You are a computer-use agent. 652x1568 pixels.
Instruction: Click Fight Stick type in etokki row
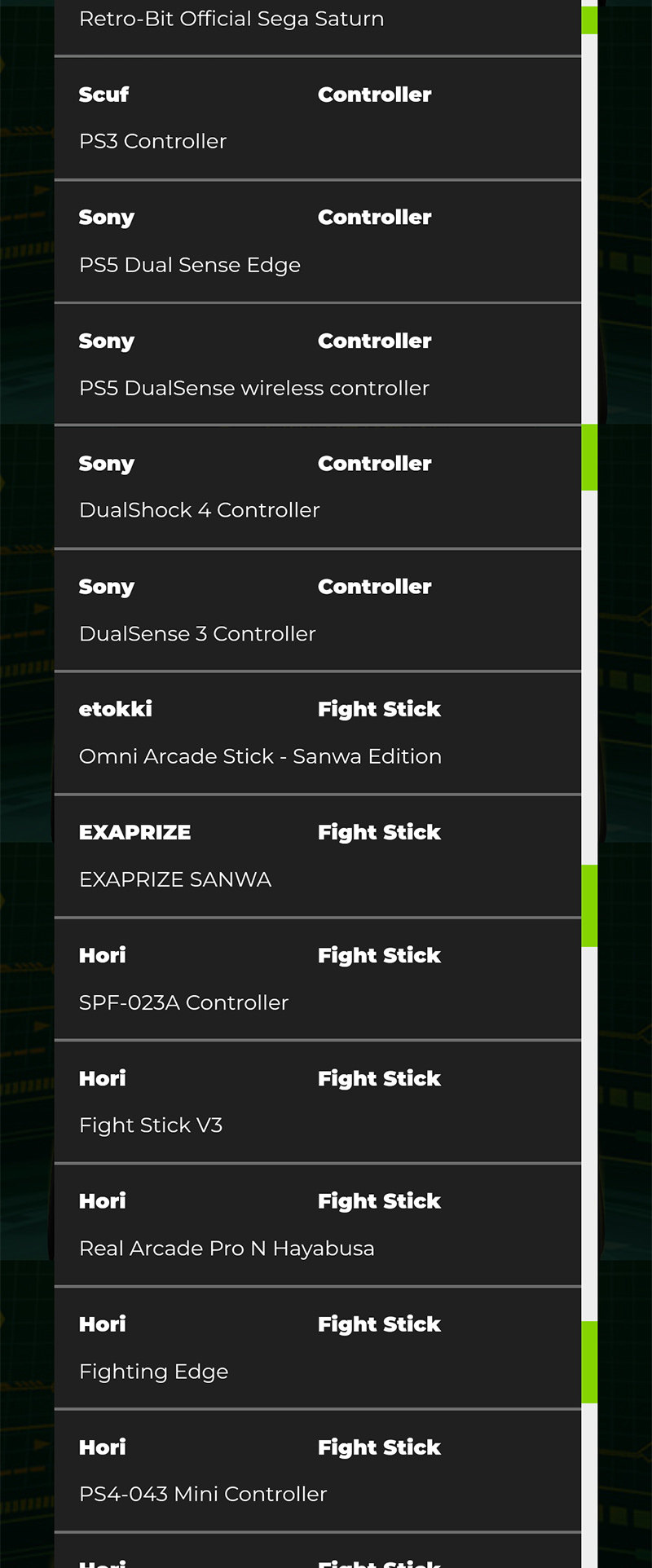(379, 709)
